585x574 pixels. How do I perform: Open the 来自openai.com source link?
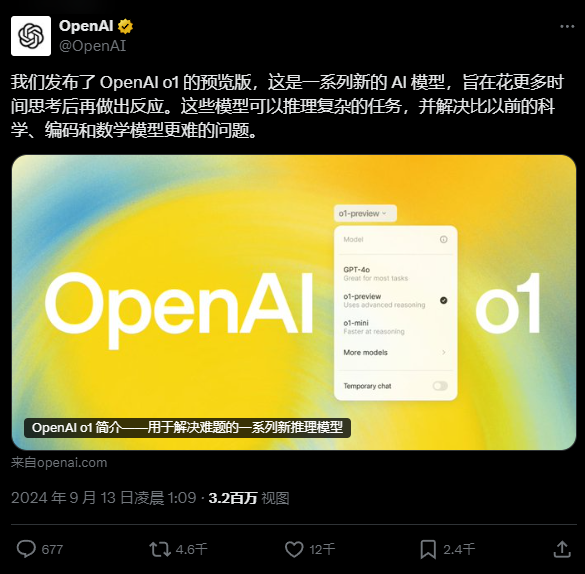(x=59, y=462)
